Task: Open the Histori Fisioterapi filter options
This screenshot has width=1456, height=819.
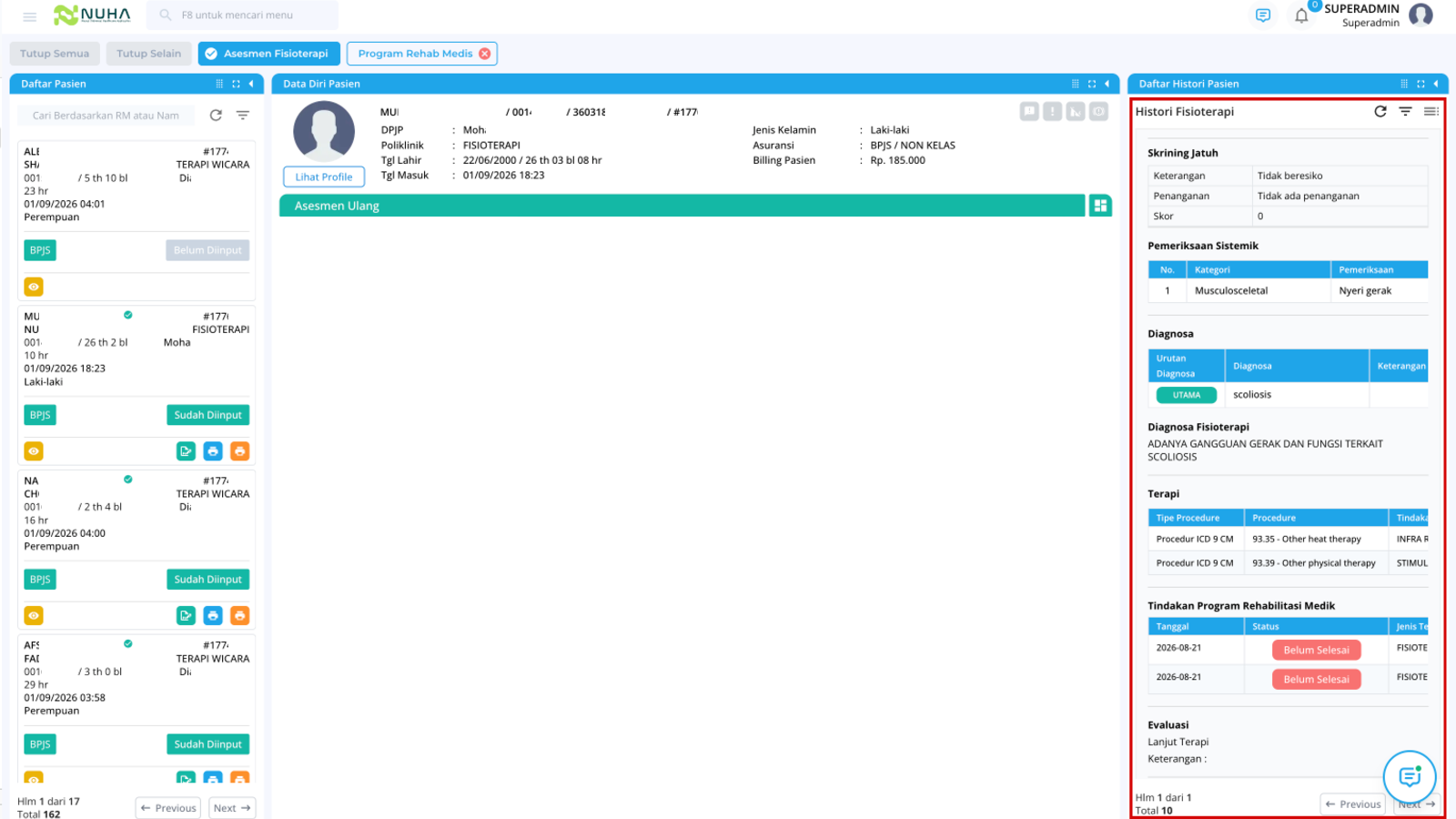Action: pos(1406,111)
